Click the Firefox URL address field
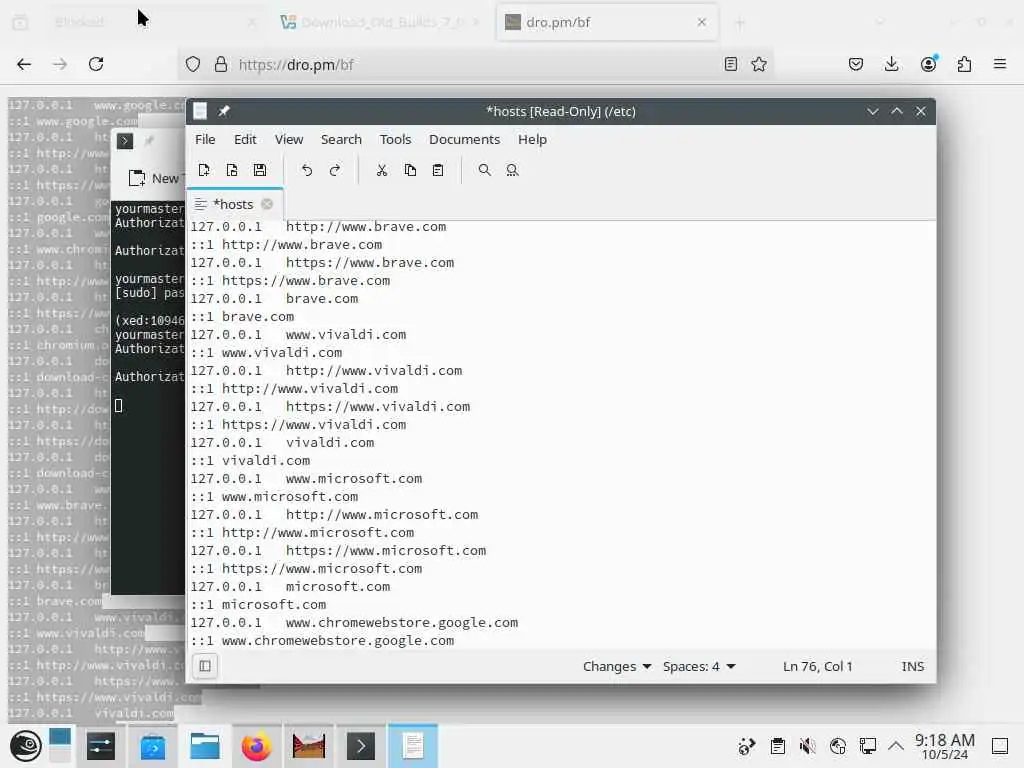Viewport: 1024px width, 768px height. click(x=475, y=64)
